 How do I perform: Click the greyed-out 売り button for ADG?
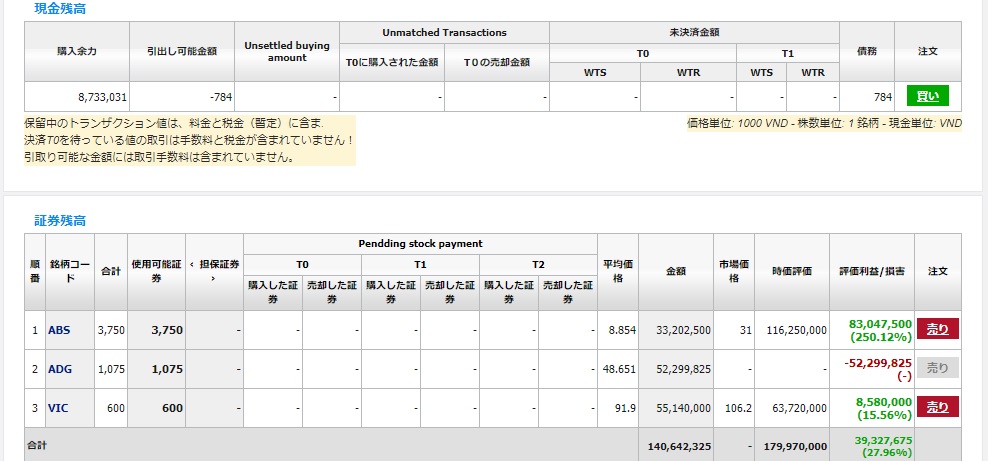pos(937,368)
